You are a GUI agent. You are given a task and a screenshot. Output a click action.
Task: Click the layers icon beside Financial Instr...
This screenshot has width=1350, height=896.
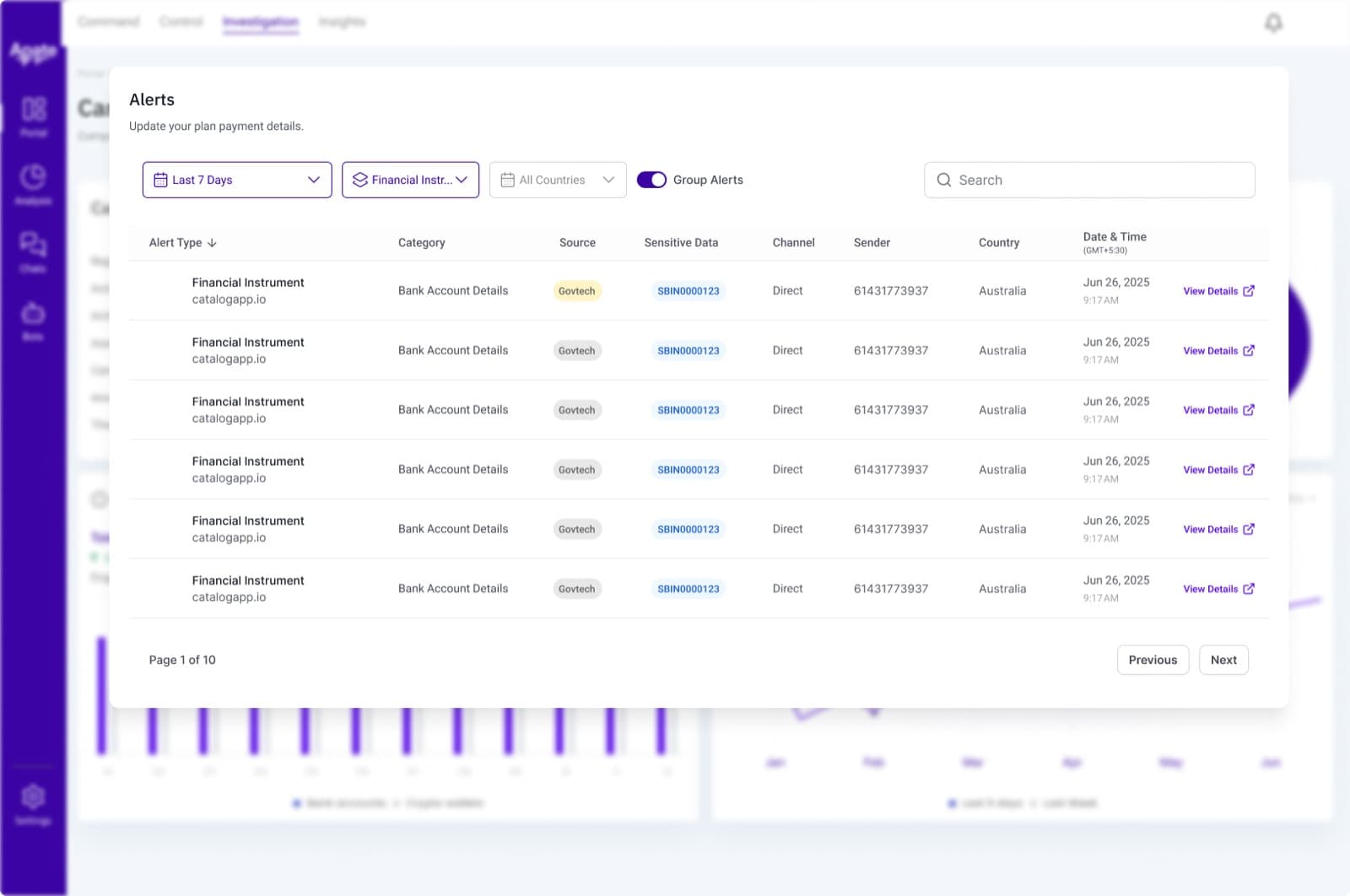pos(360,180)
